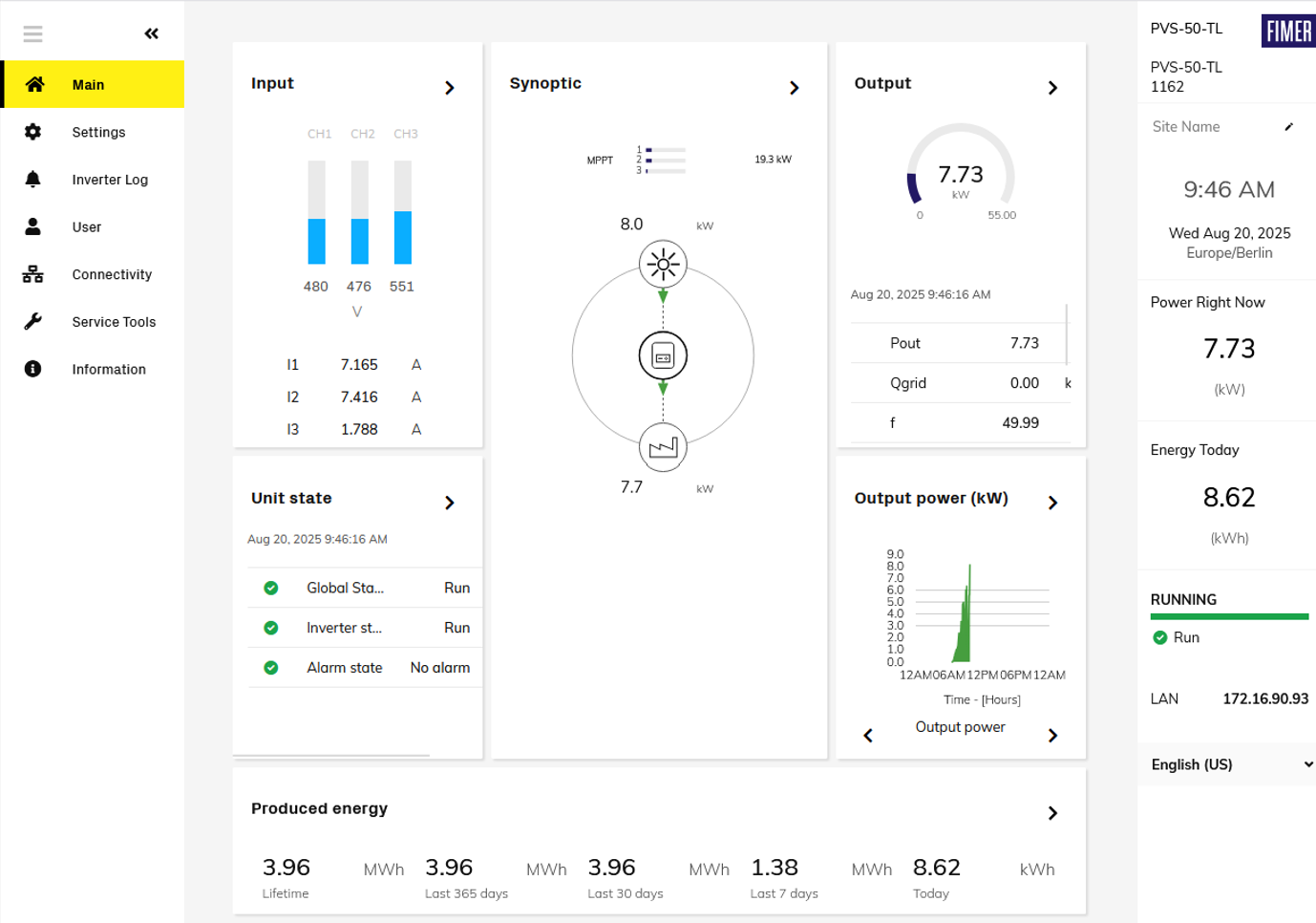Open the English (US) language dropdown
1316x923 pixels.
(1228, 764)
